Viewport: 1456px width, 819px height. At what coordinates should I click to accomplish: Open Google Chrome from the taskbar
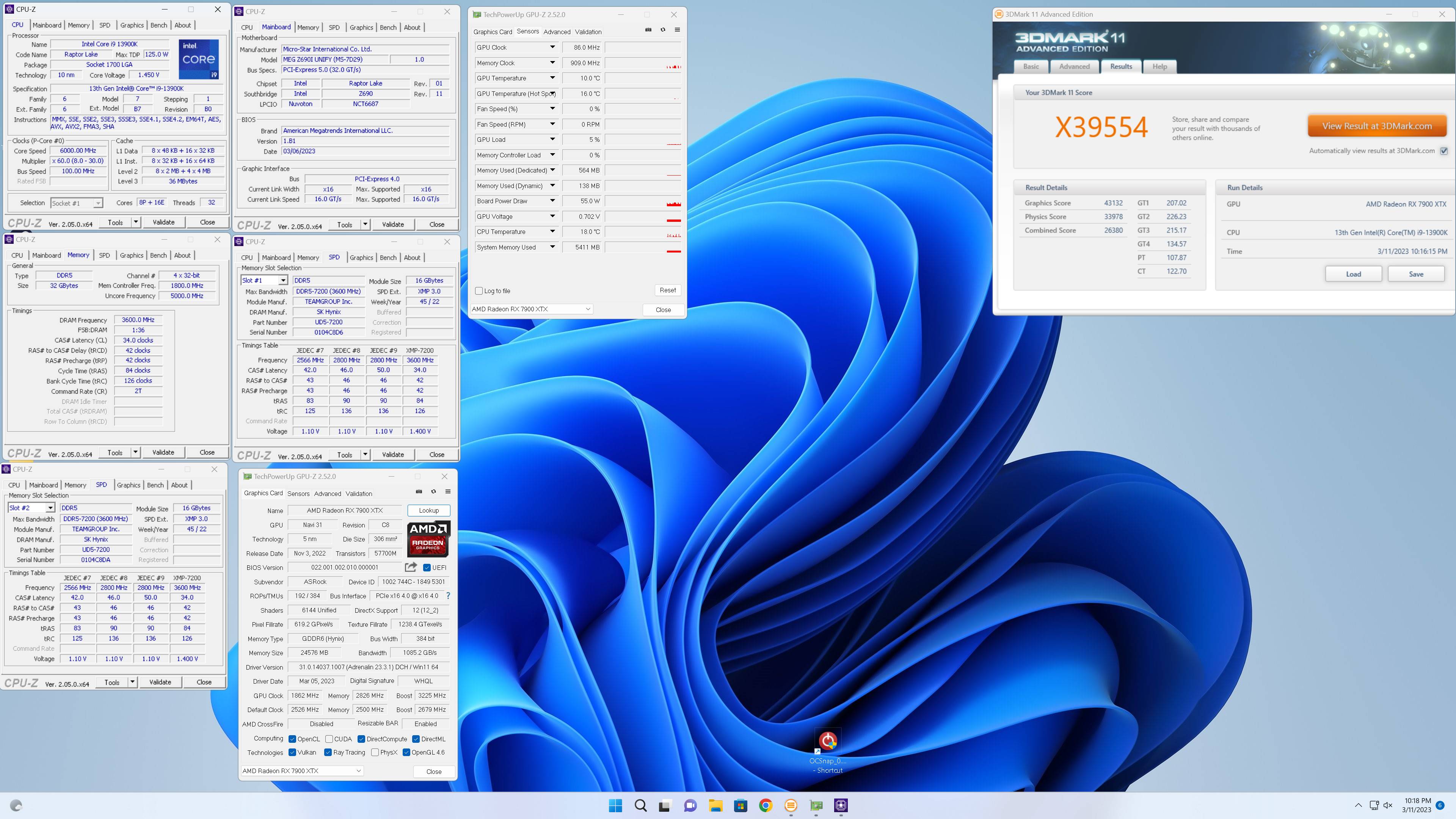(765, 805)
